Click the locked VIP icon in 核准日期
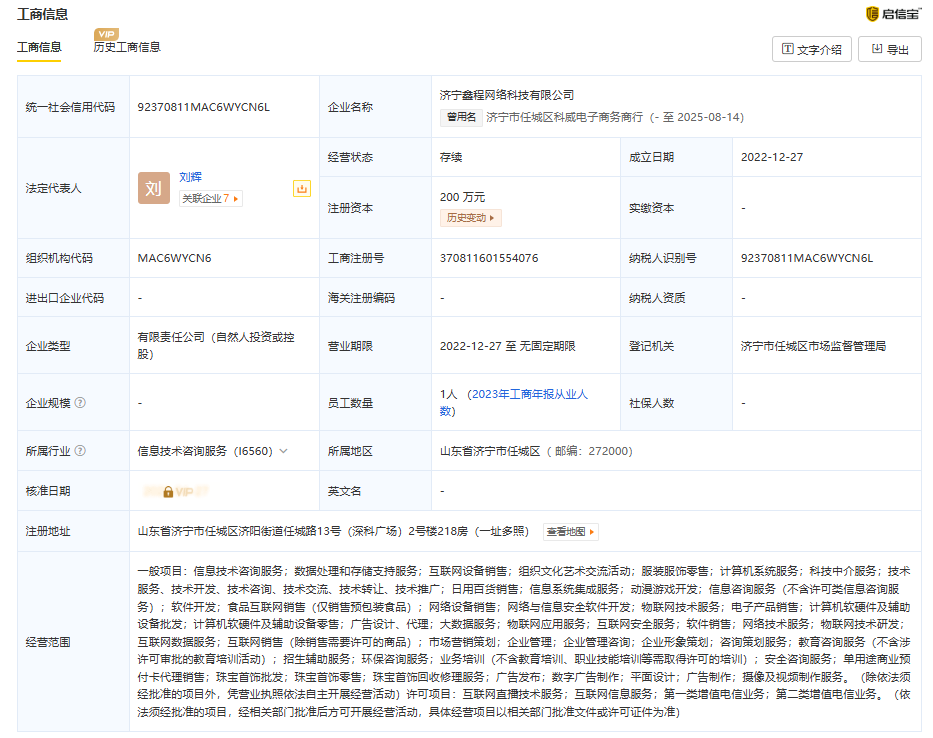933x738 pixels. point(169,492)
